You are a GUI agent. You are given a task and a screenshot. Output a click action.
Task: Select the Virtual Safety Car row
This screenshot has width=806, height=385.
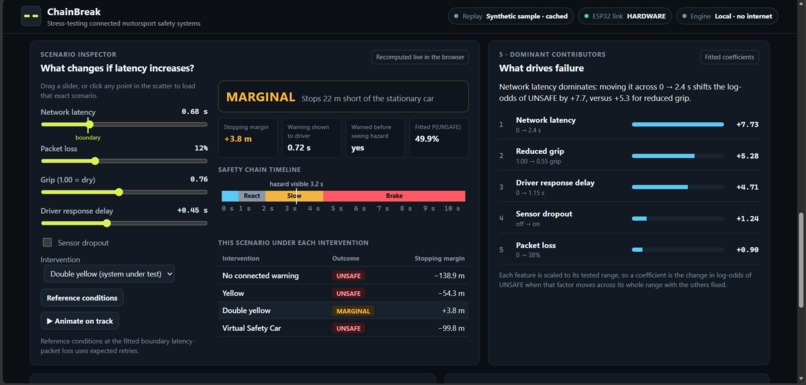point(343,328)
